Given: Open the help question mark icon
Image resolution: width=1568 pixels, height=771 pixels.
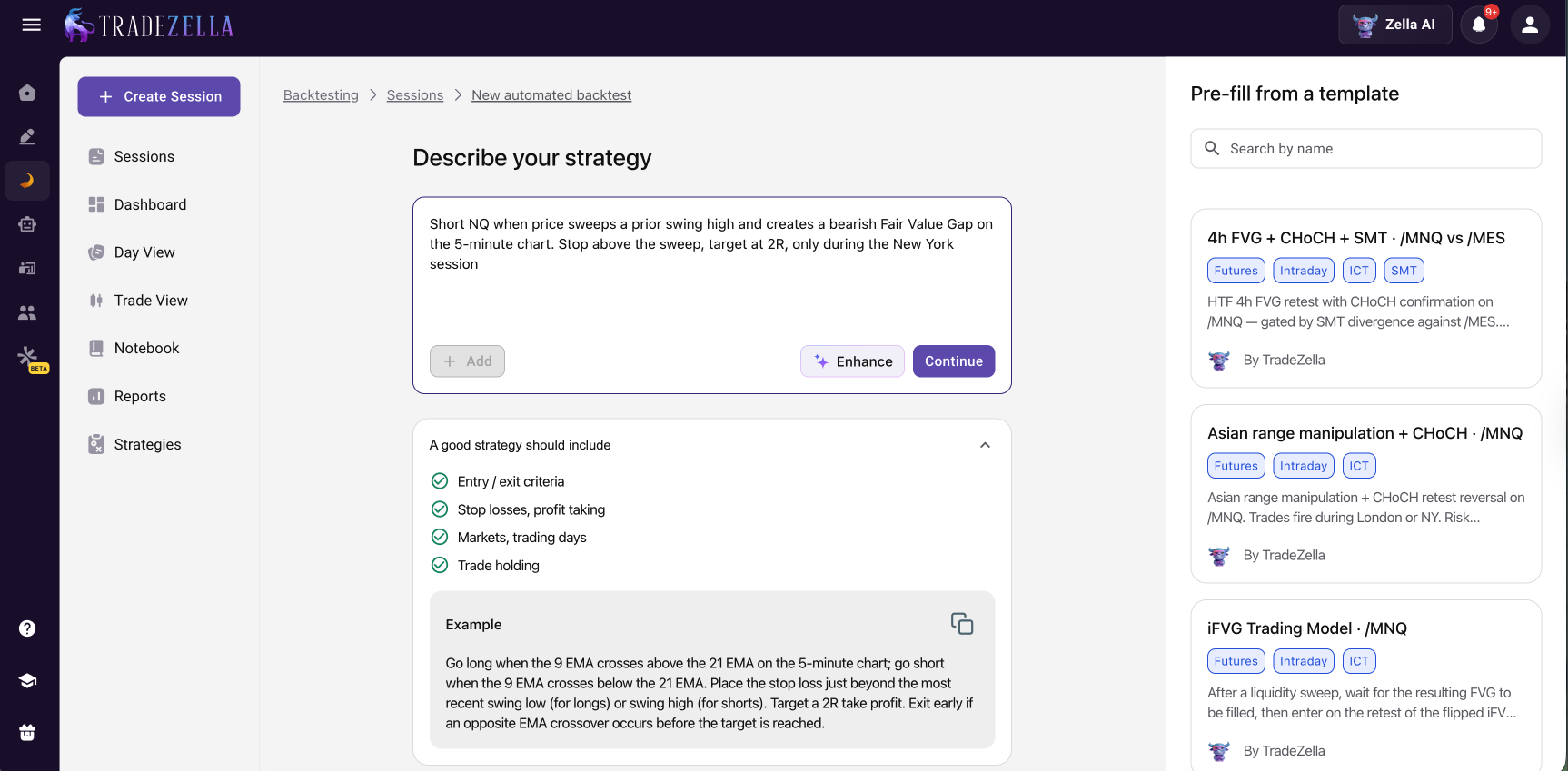Looking at the screenshot, I should 27,628.
